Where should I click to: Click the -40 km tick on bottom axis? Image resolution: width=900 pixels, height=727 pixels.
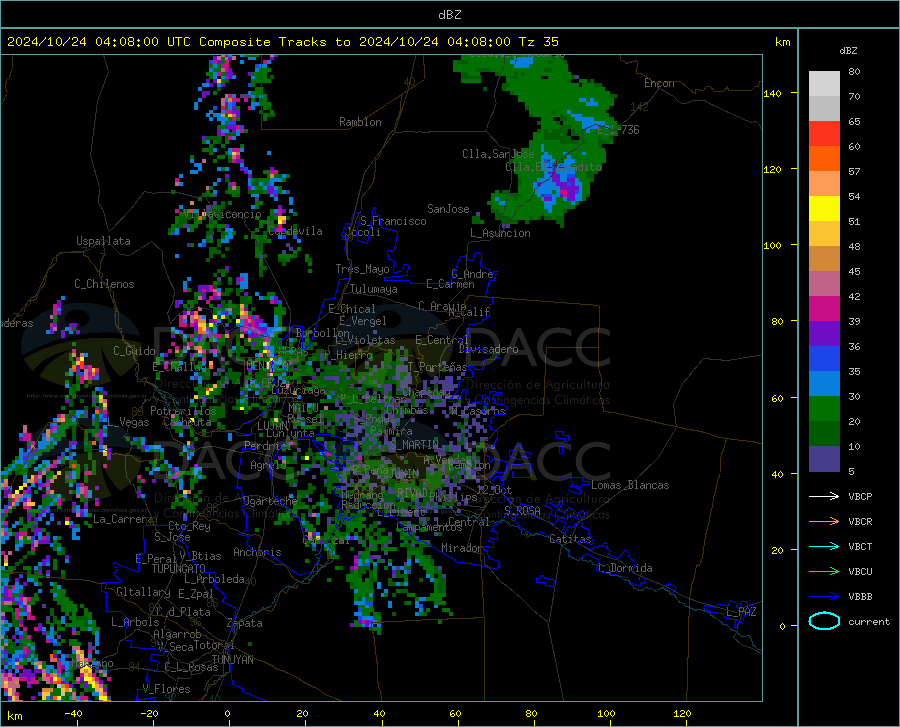coord(73,714)
